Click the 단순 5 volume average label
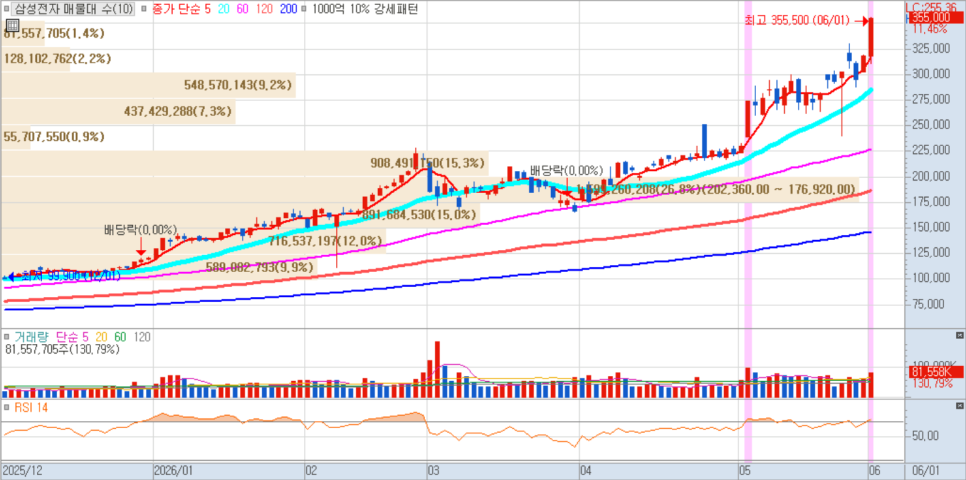966x480 pixels. click(73, 337)
